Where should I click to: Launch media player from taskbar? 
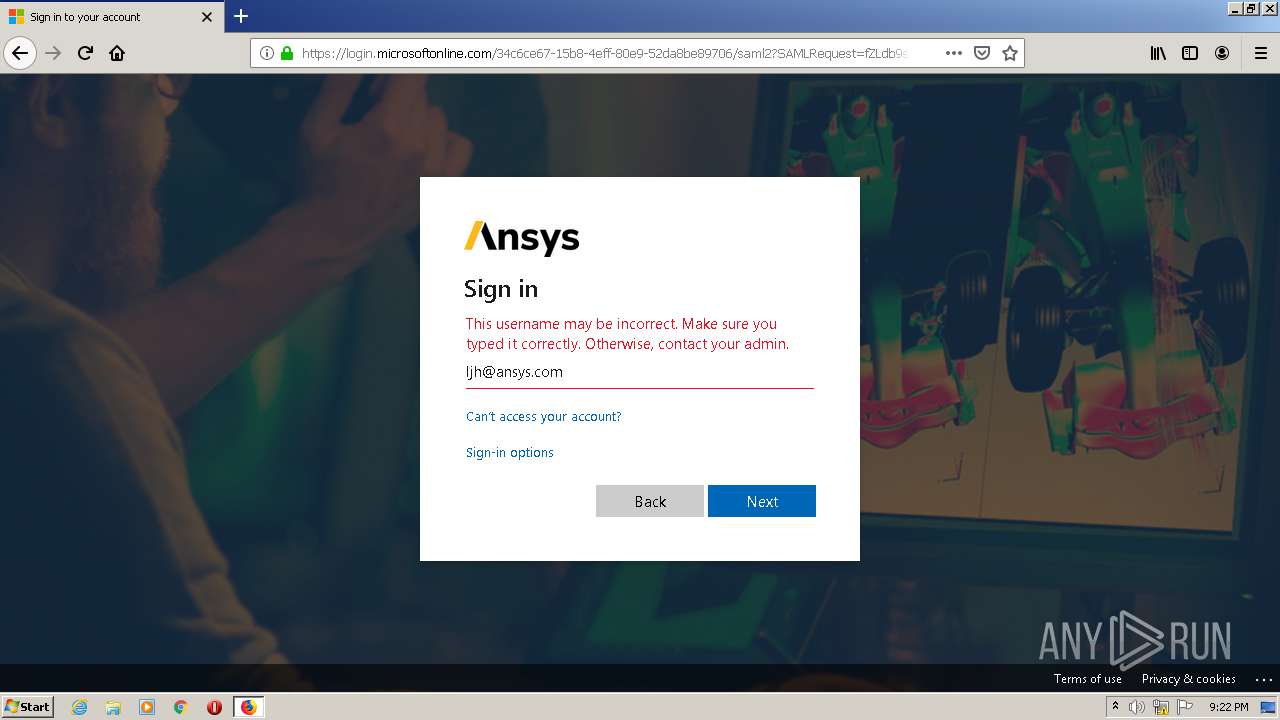147,707
